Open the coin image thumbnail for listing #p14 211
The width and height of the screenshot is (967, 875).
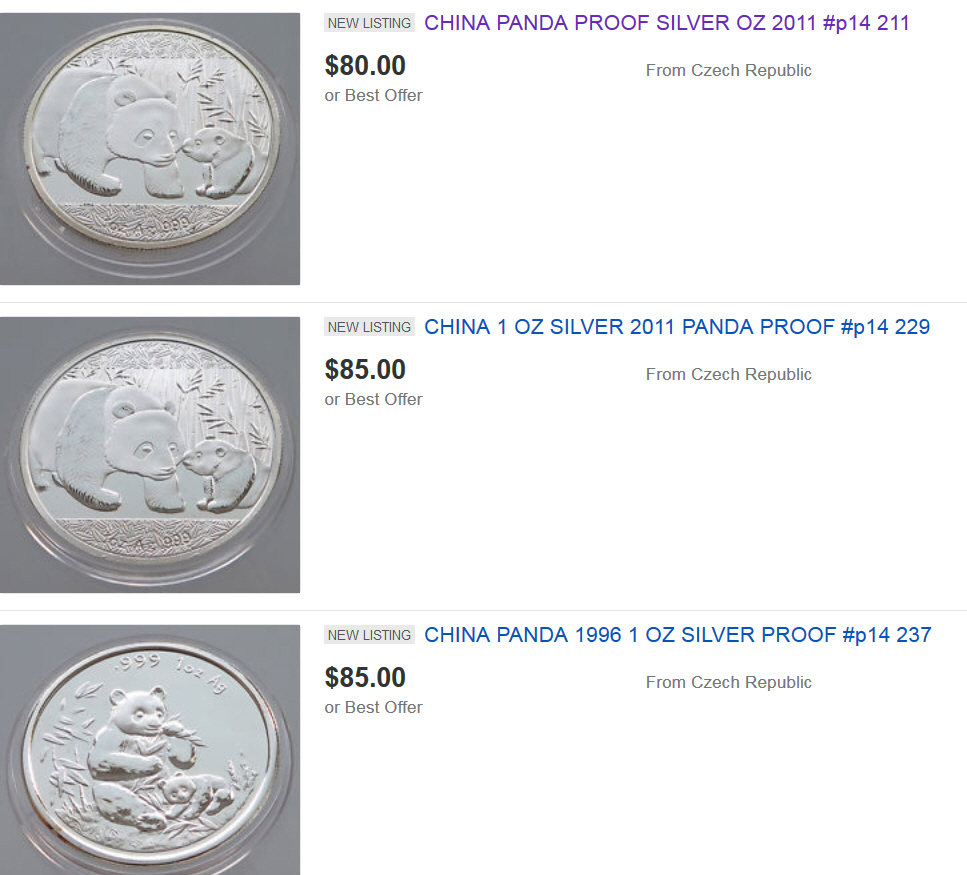(x=150, y=148)
